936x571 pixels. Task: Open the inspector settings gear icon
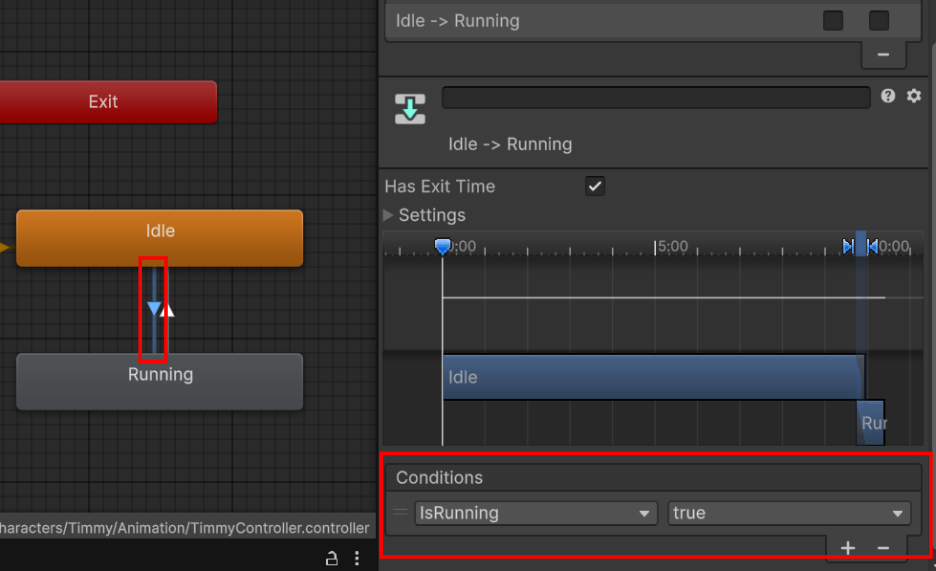point(914,95)
